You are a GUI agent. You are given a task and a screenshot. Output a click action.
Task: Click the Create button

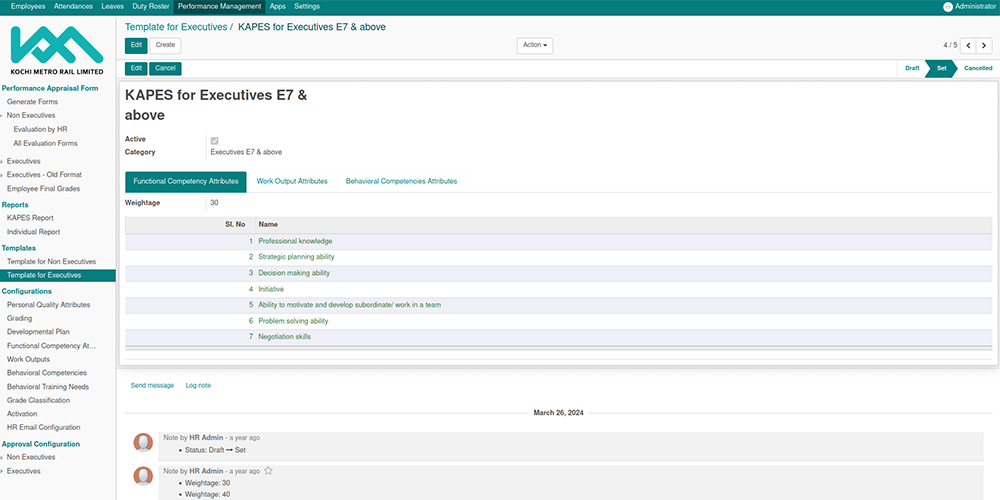point(165,45)
